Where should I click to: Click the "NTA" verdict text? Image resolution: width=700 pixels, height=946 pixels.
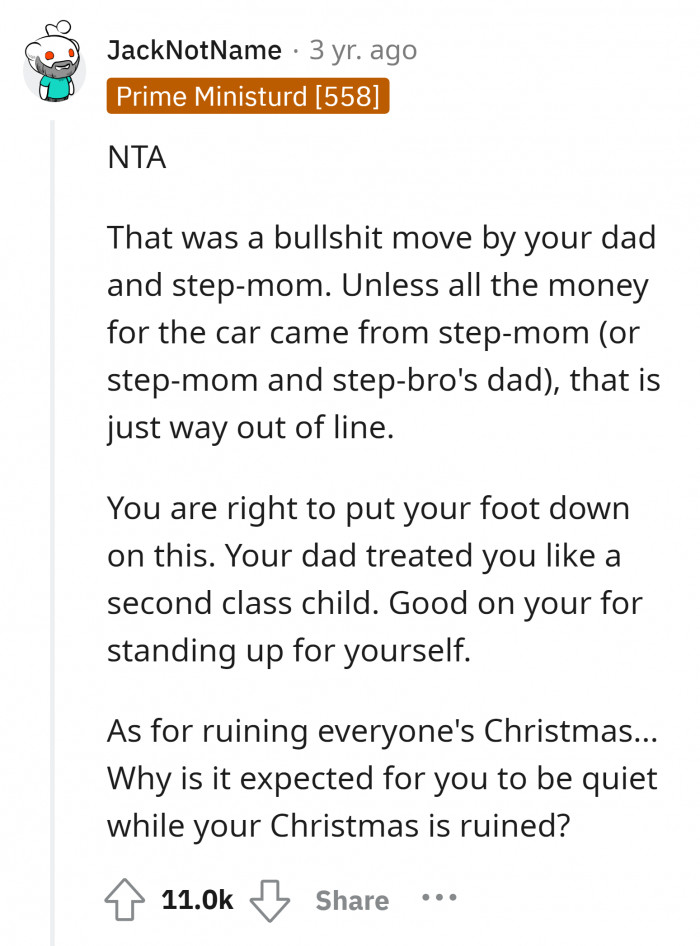tap(136, 158)
